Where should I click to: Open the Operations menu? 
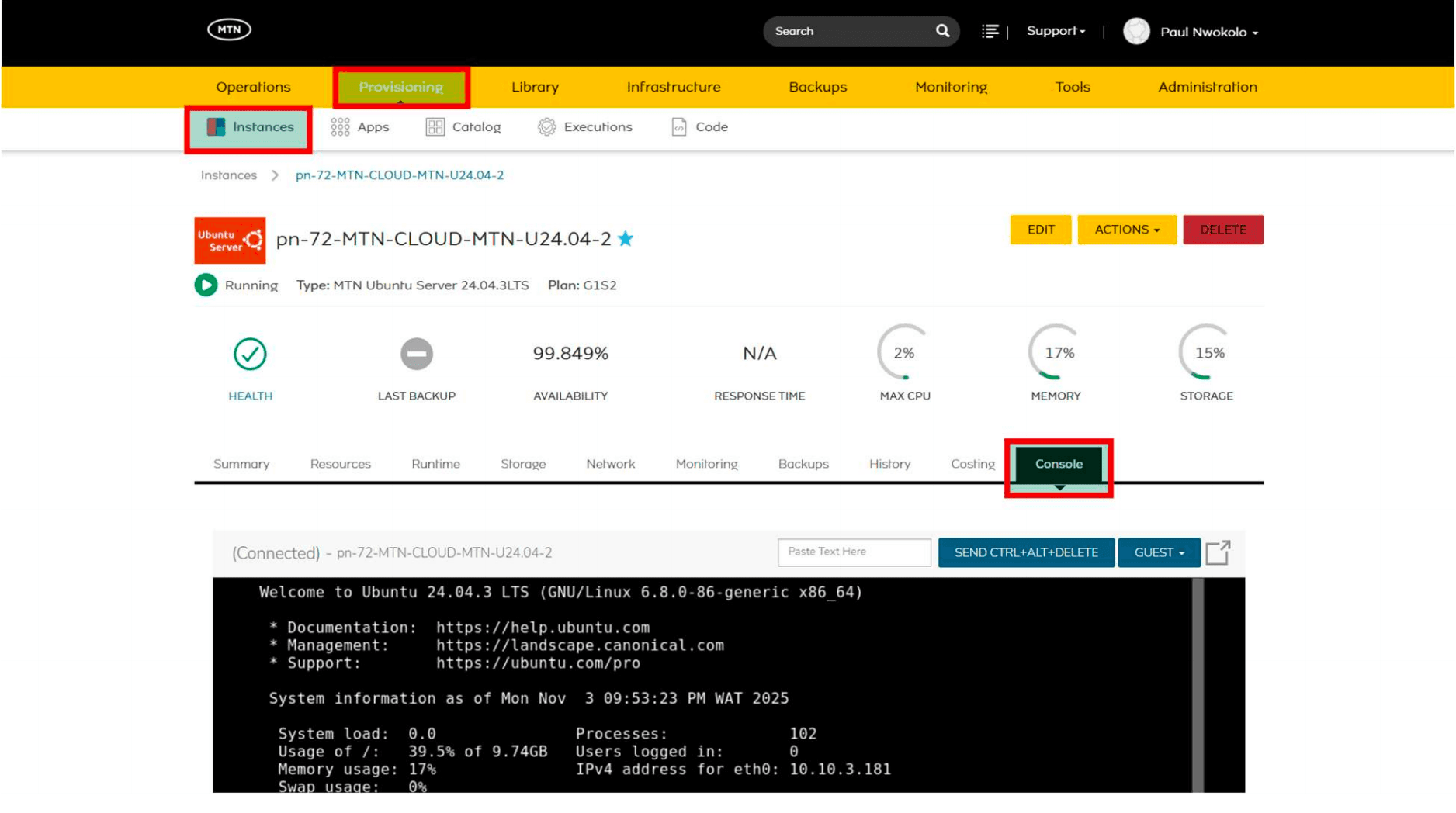(x=253, y=87)
